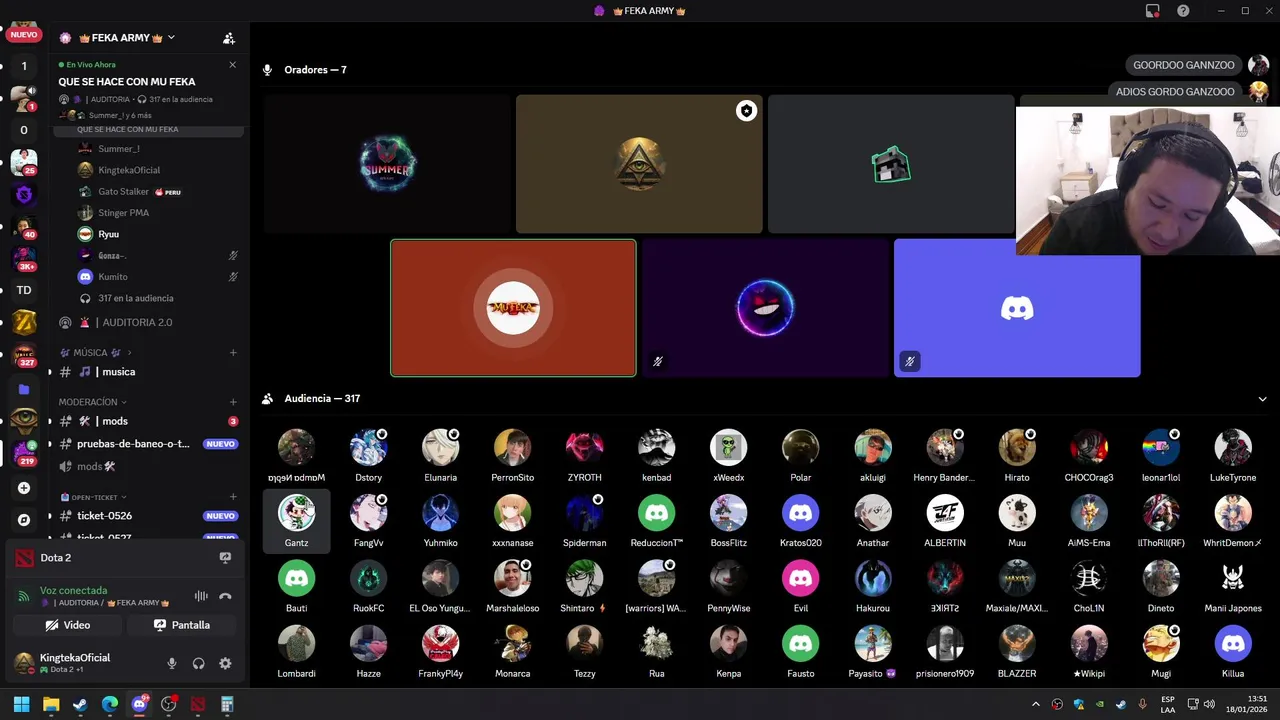Select the MUTEKA speaking tile

coord(513,308)
